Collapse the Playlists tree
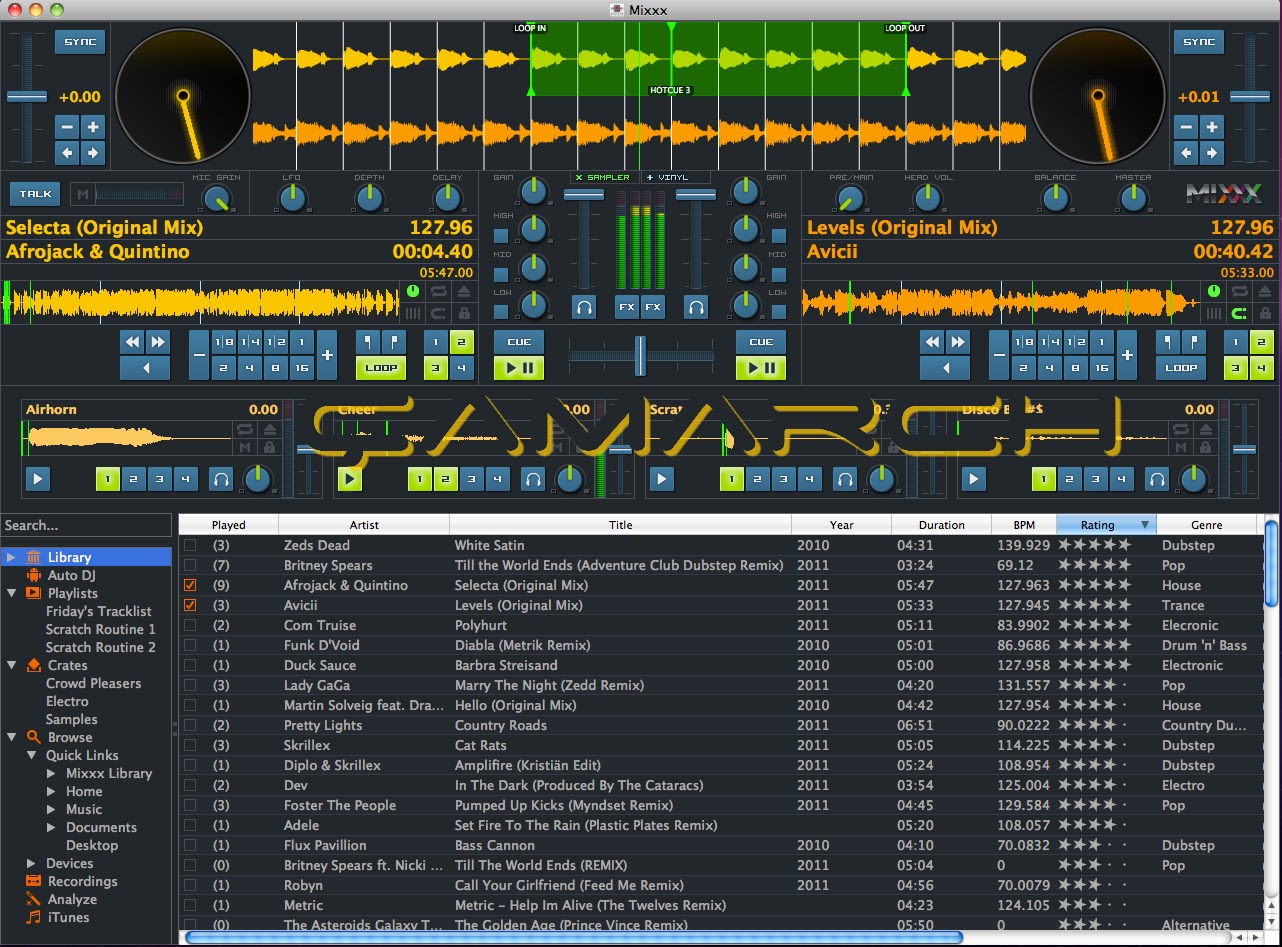Viewport: 1282px width, 947px height. (10, 593)
